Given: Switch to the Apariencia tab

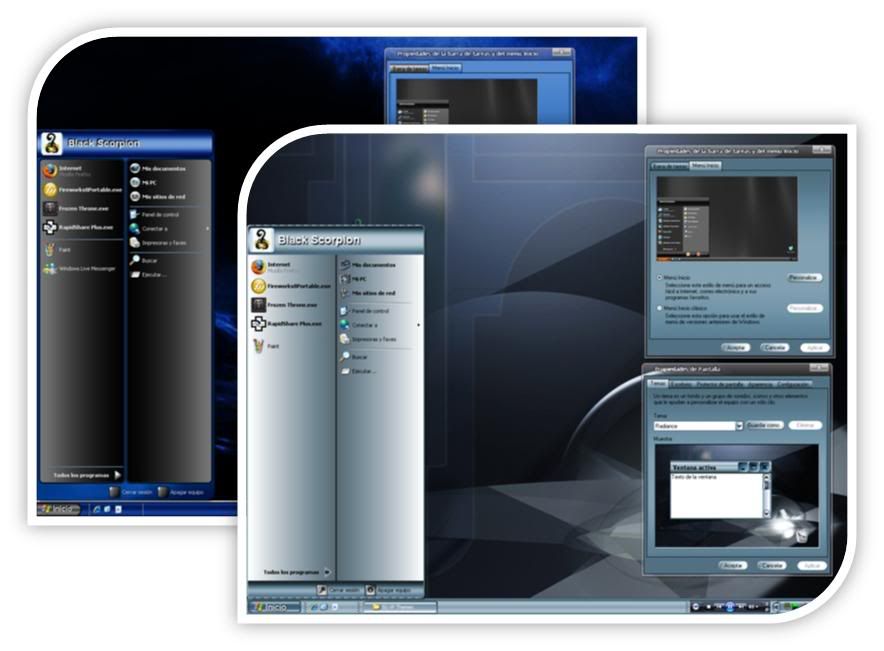Looking at the screenshot, I should pos(761,384).
